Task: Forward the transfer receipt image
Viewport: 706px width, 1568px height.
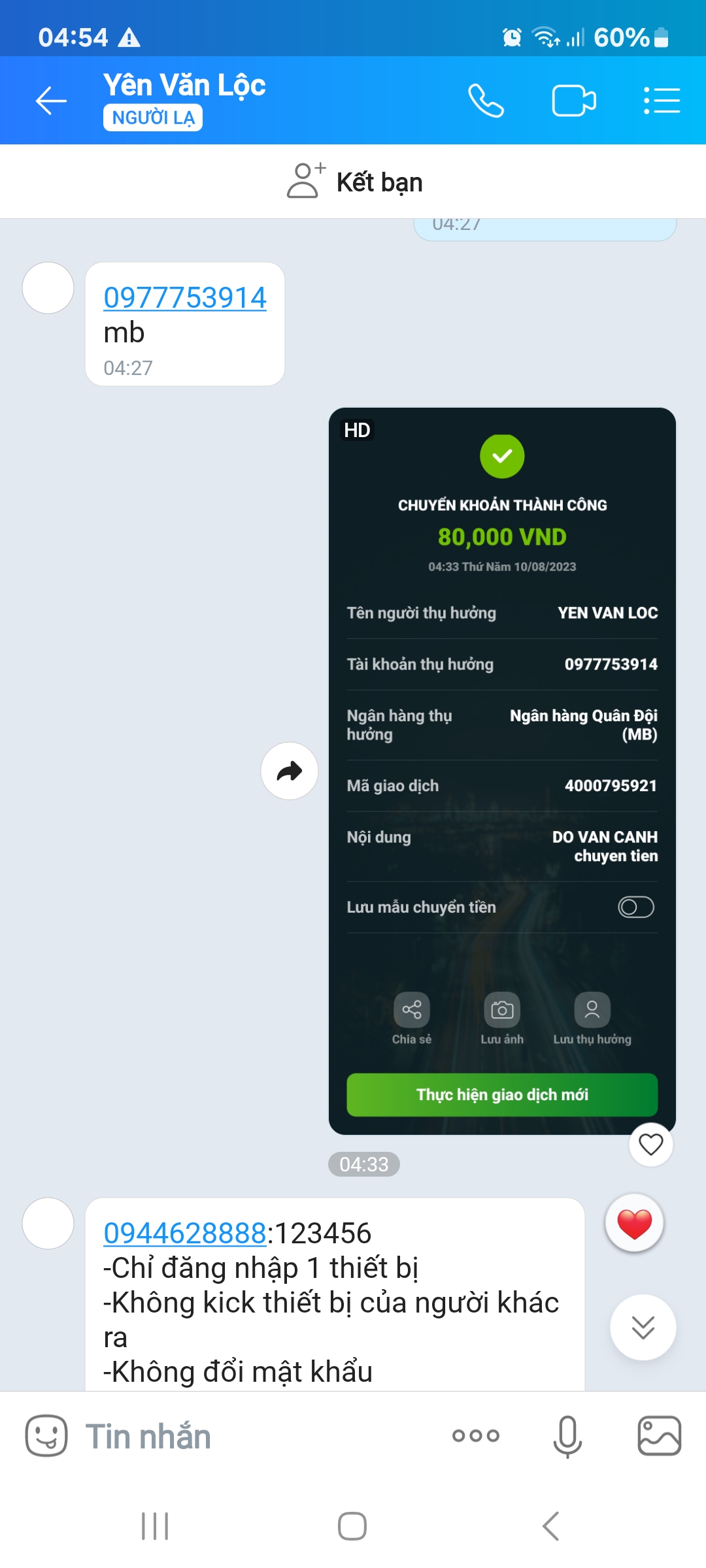Action: 290,771
